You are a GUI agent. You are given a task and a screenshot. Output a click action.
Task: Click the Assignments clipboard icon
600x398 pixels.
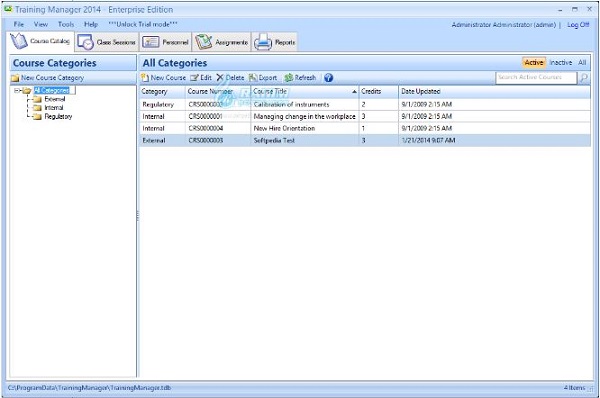click(x=204, y=42)
